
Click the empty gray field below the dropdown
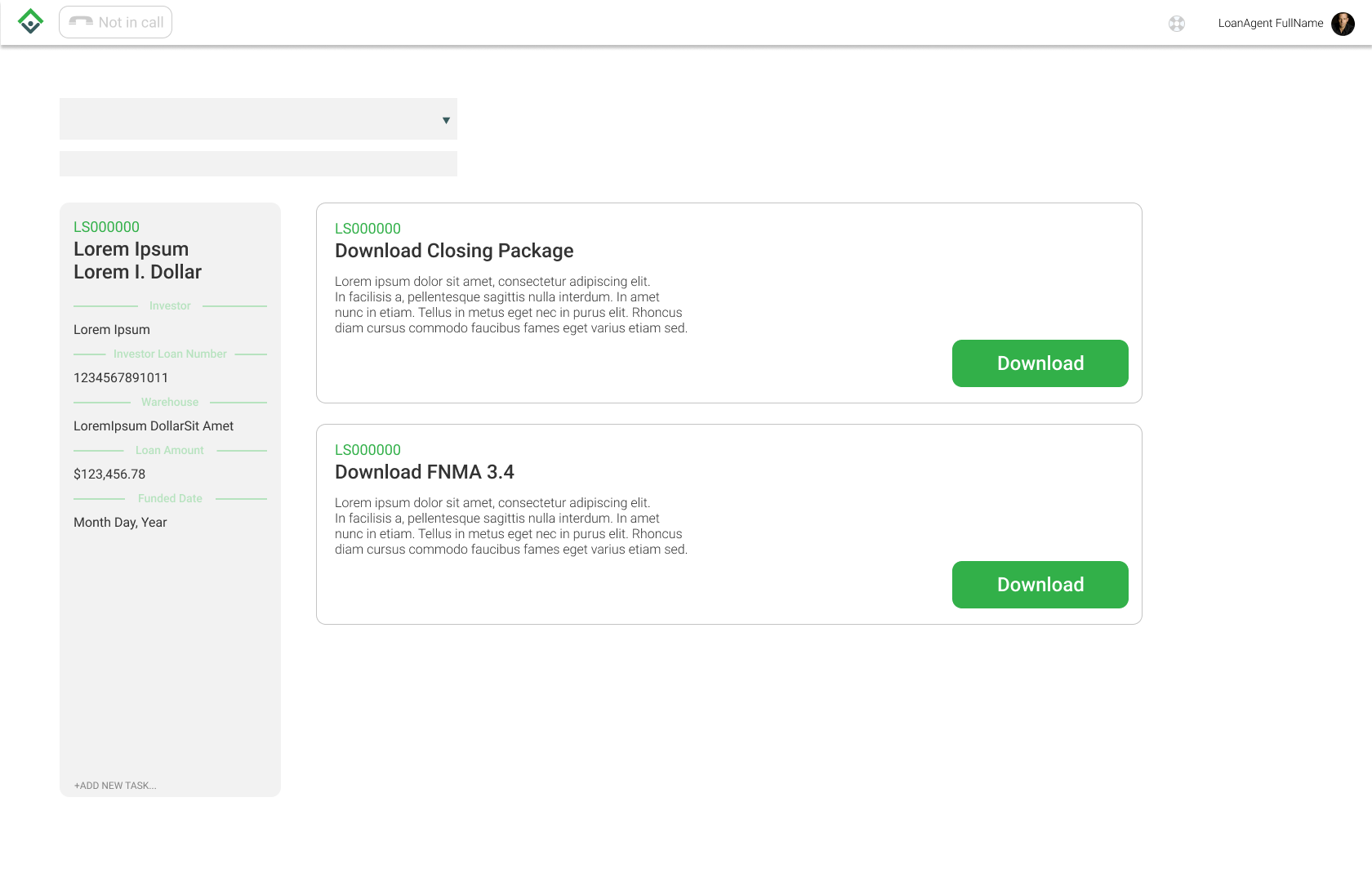tap(258, 163)
